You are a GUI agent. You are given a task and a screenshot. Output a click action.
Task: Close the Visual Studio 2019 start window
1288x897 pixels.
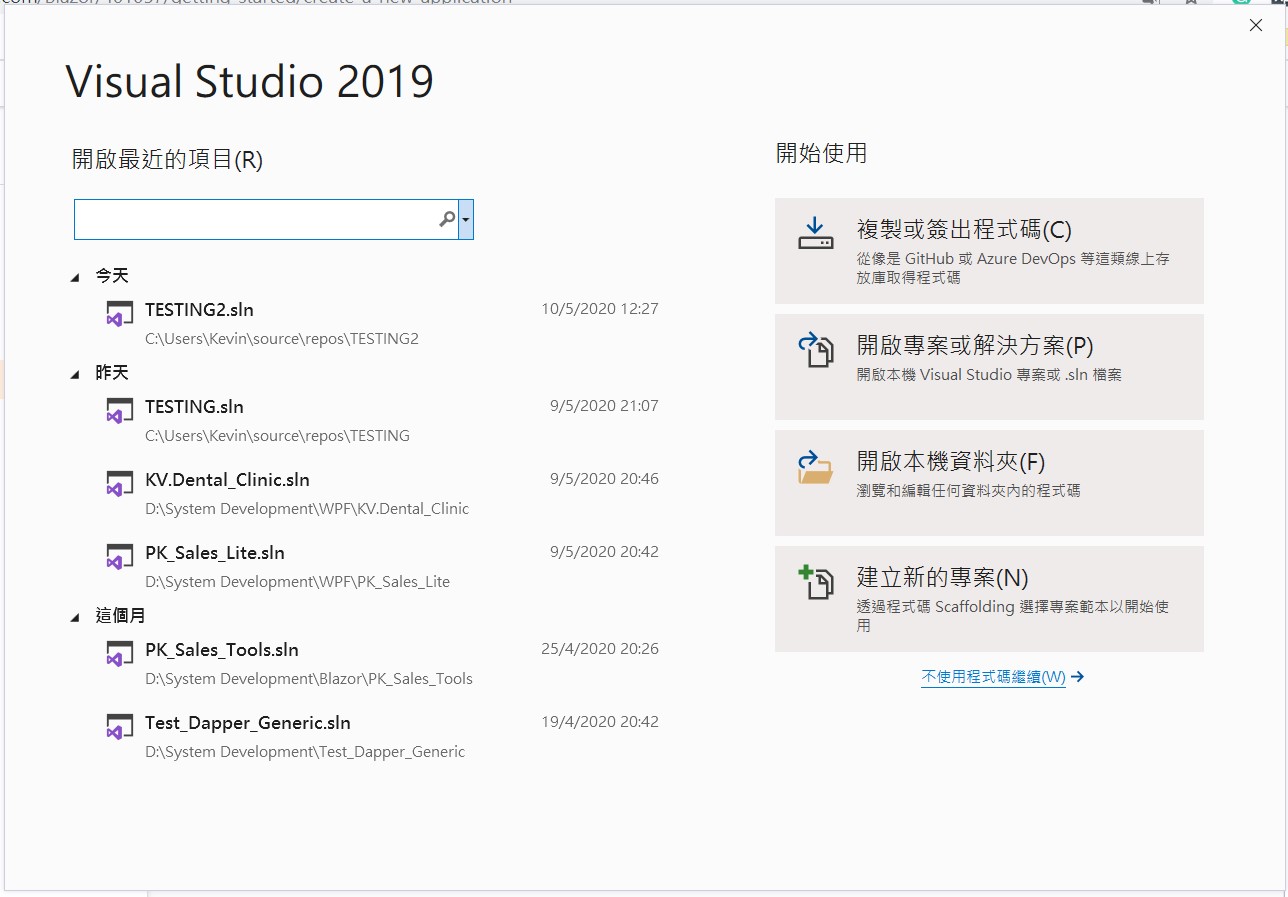coord(1256,25)
